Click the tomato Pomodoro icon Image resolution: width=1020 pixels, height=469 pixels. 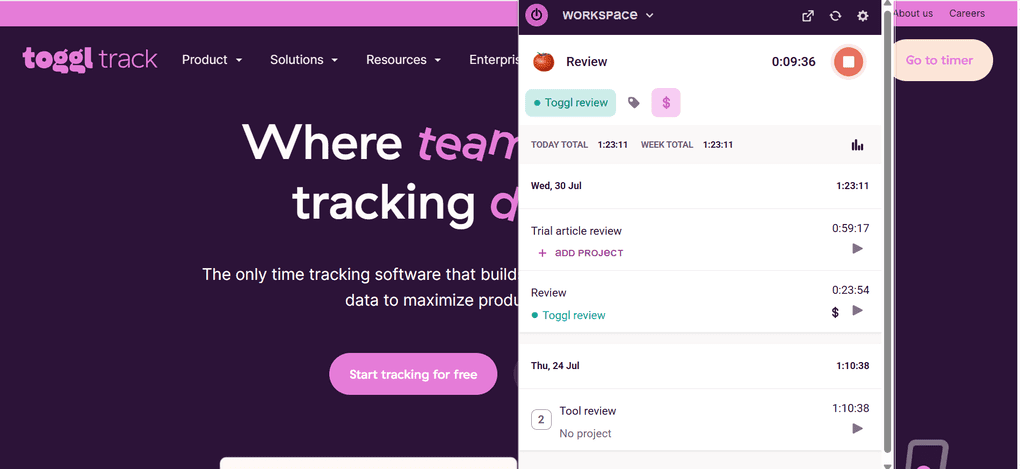[x=543, y=62]
